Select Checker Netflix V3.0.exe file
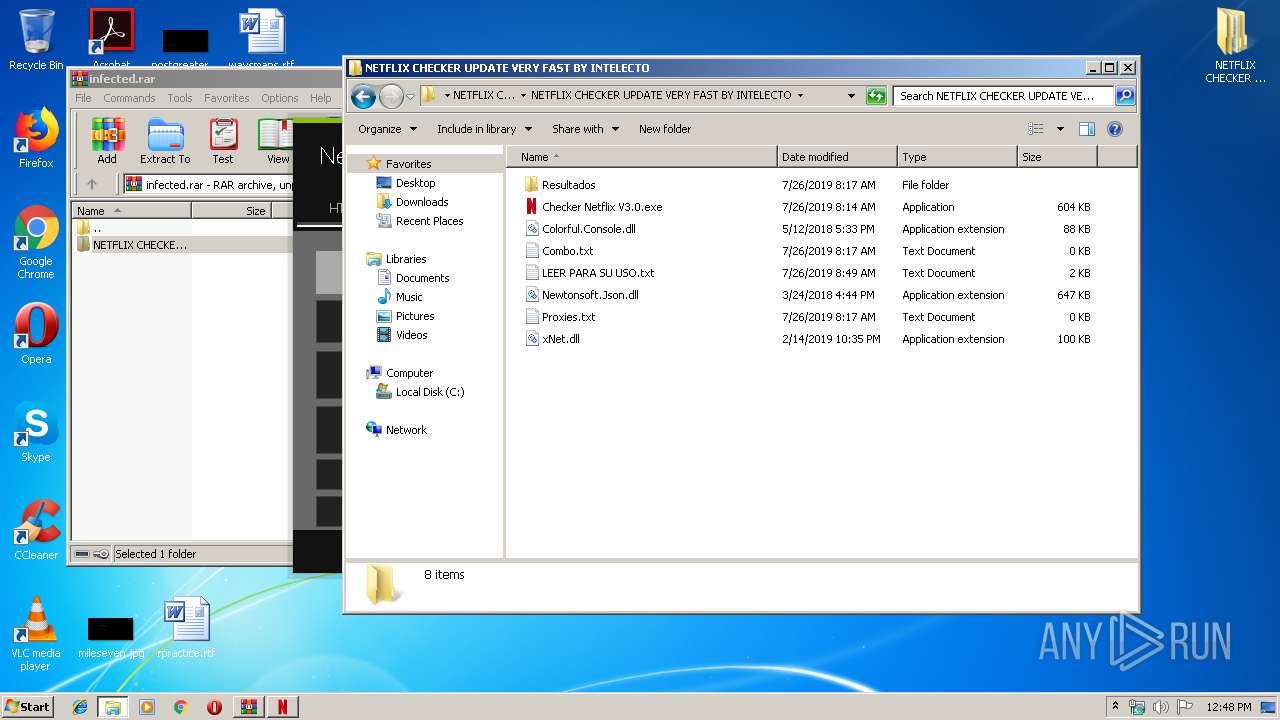The image size is (1280, 720). click(601, 207)
